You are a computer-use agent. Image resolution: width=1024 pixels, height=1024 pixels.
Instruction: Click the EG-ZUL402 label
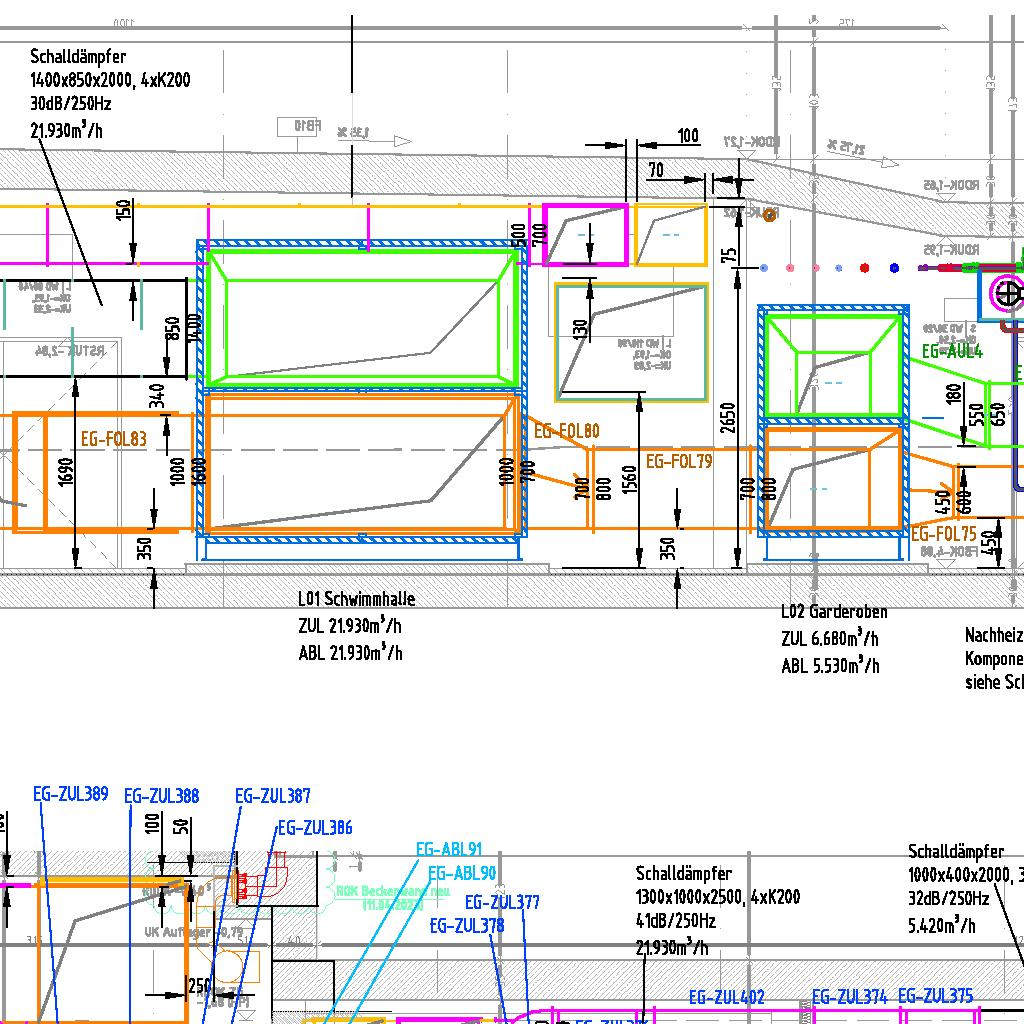pyautogui.click(x=726, y=997)
